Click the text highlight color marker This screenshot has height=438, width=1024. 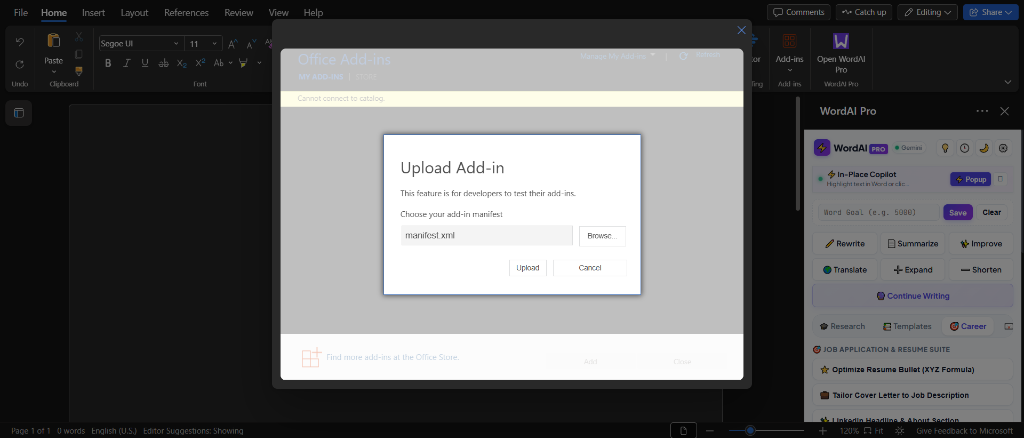[x=244, y=63]
